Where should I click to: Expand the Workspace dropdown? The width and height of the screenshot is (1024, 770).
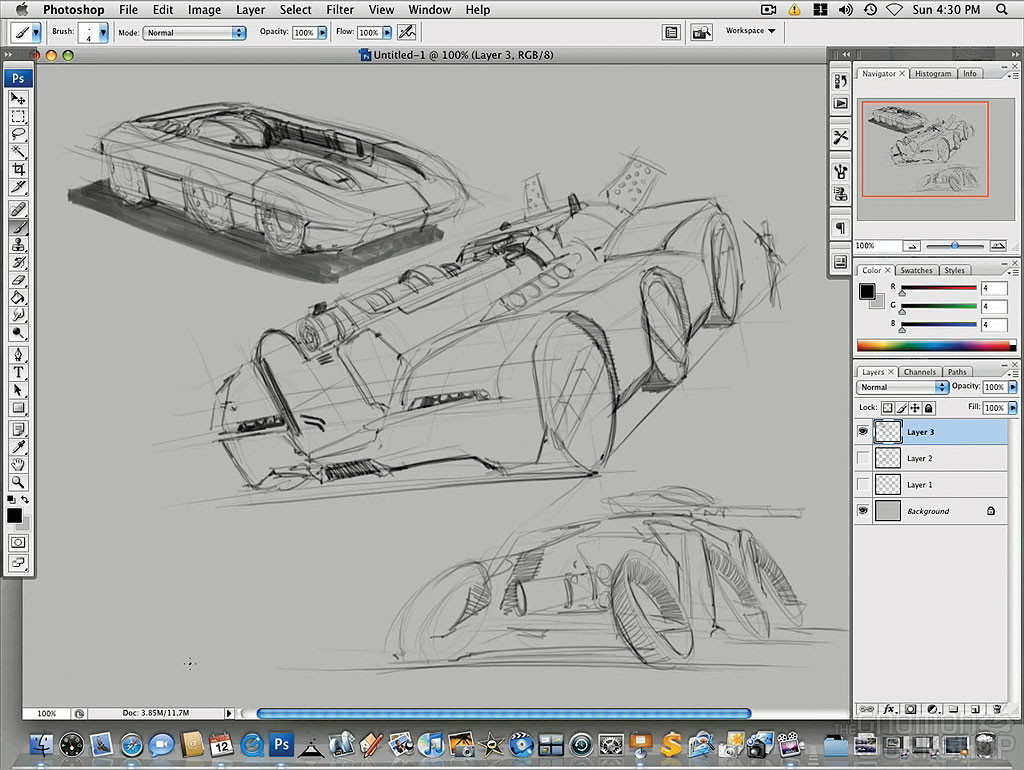coord(748,31)
